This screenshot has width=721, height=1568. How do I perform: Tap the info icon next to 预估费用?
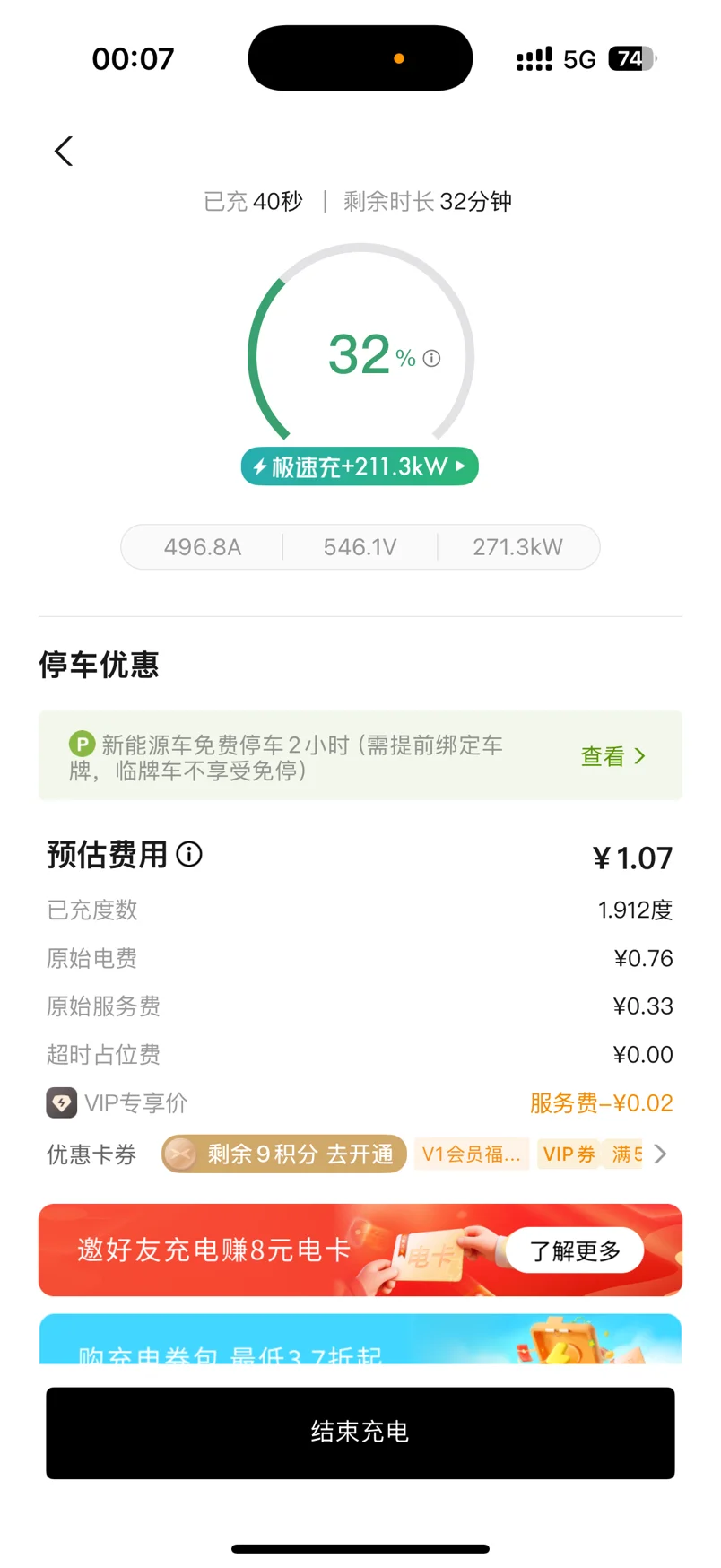(x=189, y=854)
